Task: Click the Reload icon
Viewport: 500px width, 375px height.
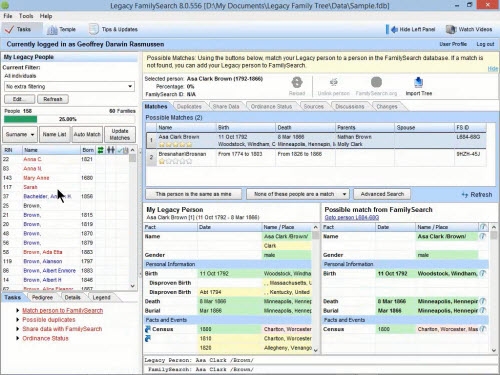Action: [297, 82]
